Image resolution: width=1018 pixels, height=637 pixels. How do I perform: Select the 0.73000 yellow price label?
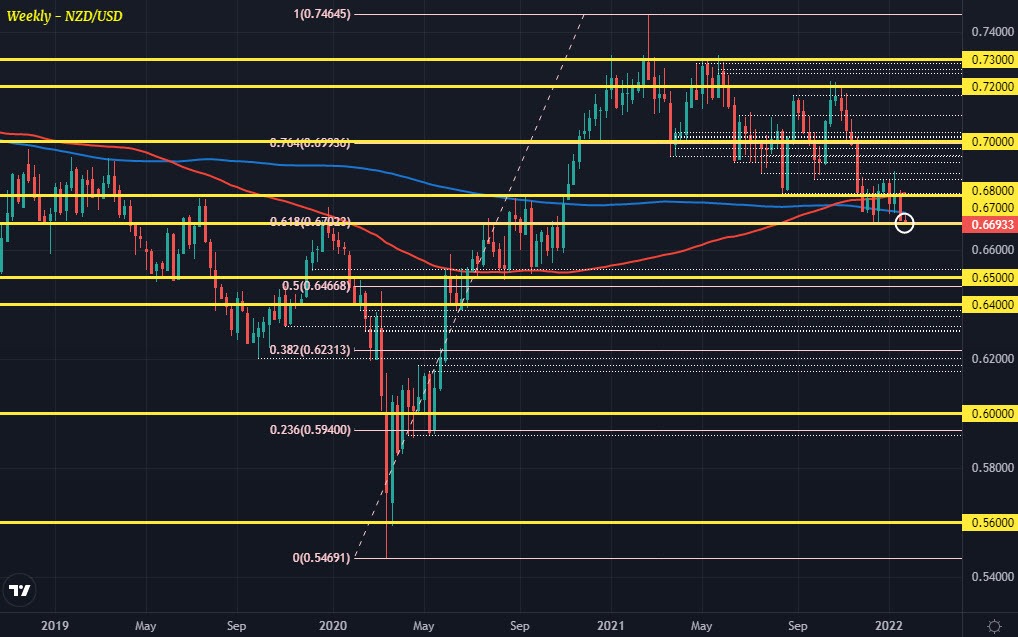point(989,60)
